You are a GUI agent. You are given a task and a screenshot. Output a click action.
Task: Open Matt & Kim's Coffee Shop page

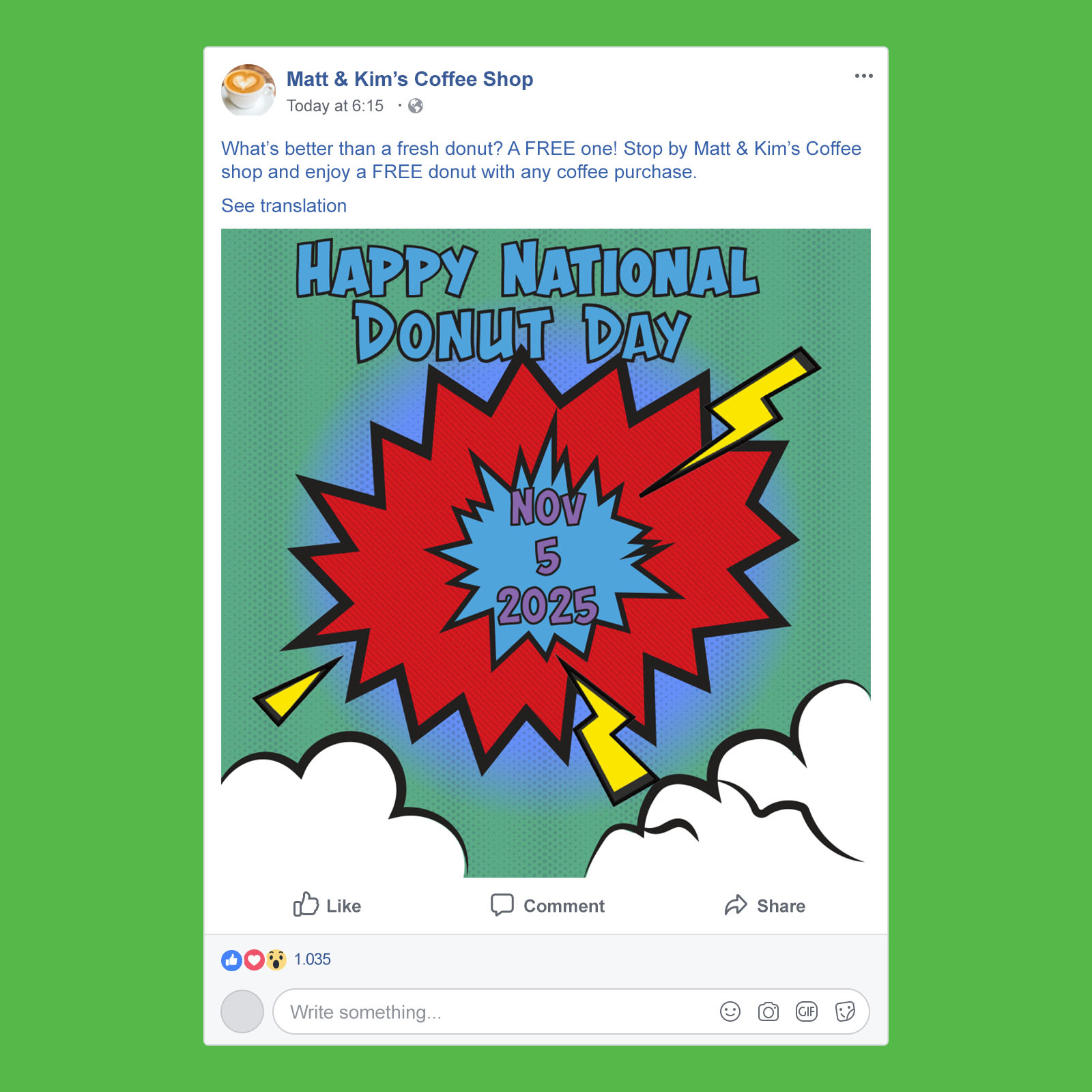[x=409, y=79]
